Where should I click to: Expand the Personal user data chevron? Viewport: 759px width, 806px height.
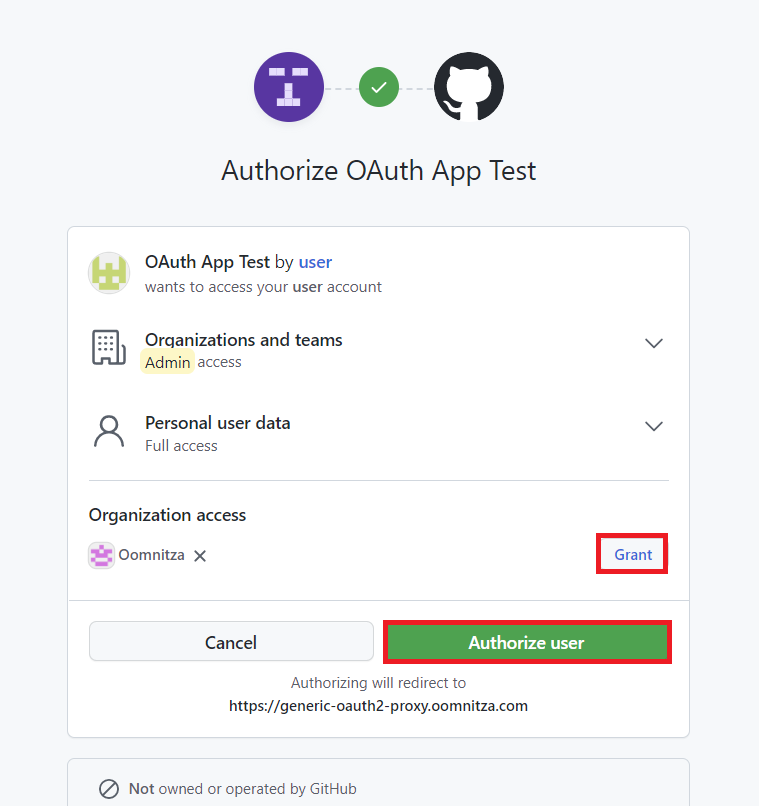click(654, 426)
